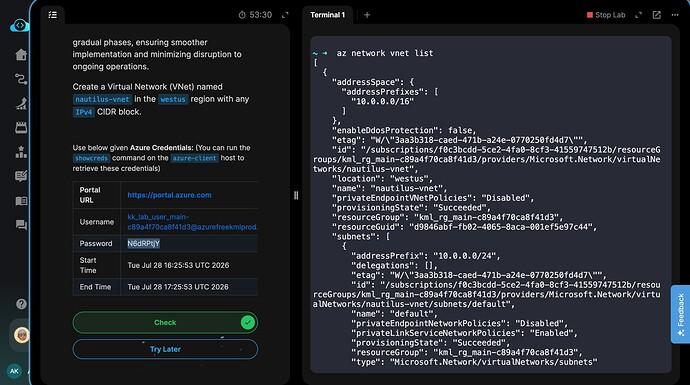Viewport: 690px width, 385px height.
Task: Open the help question mark icon
Action: coord(21,304)
